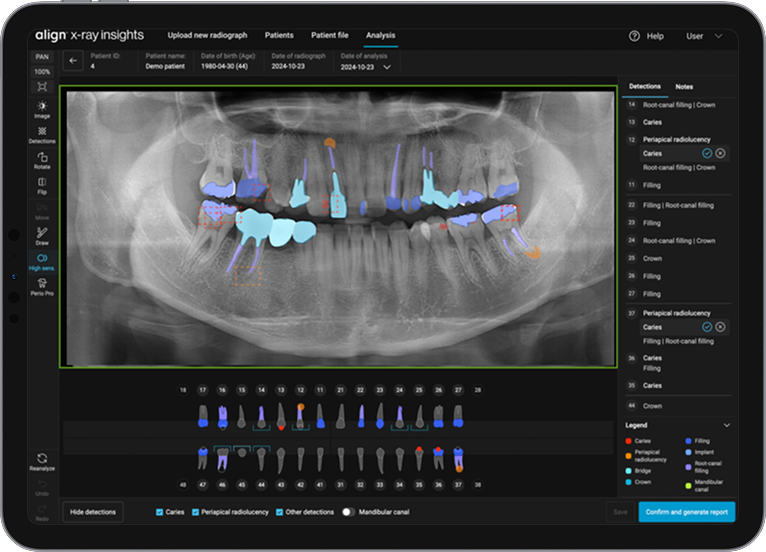Uncheck the Caries checkbox
Screen dimensions: 766x552
point(160,512)
